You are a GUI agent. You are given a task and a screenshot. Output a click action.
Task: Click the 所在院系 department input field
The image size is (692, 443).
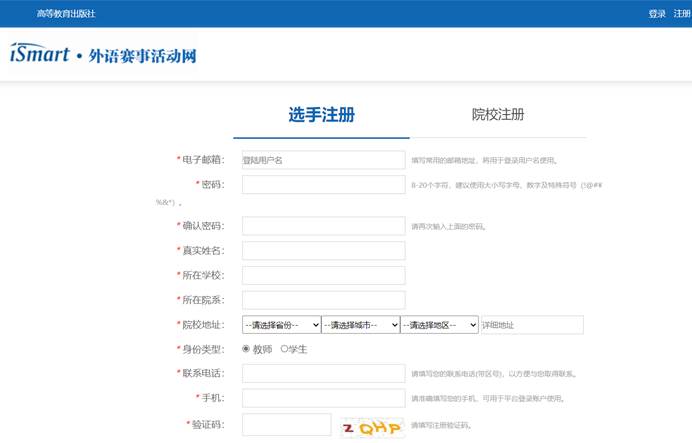point(323,300)
